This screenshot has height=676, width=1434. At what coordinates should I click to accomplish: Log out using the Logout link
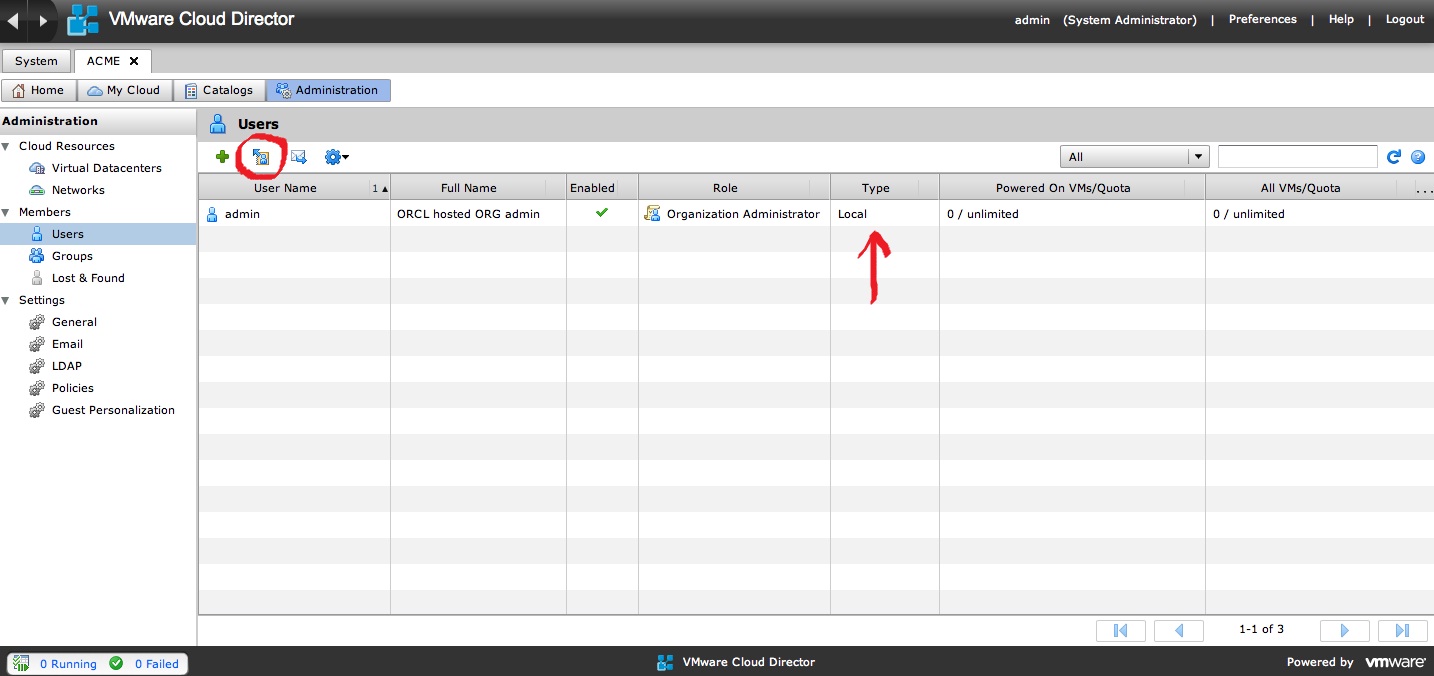[x=1405, y=20]
